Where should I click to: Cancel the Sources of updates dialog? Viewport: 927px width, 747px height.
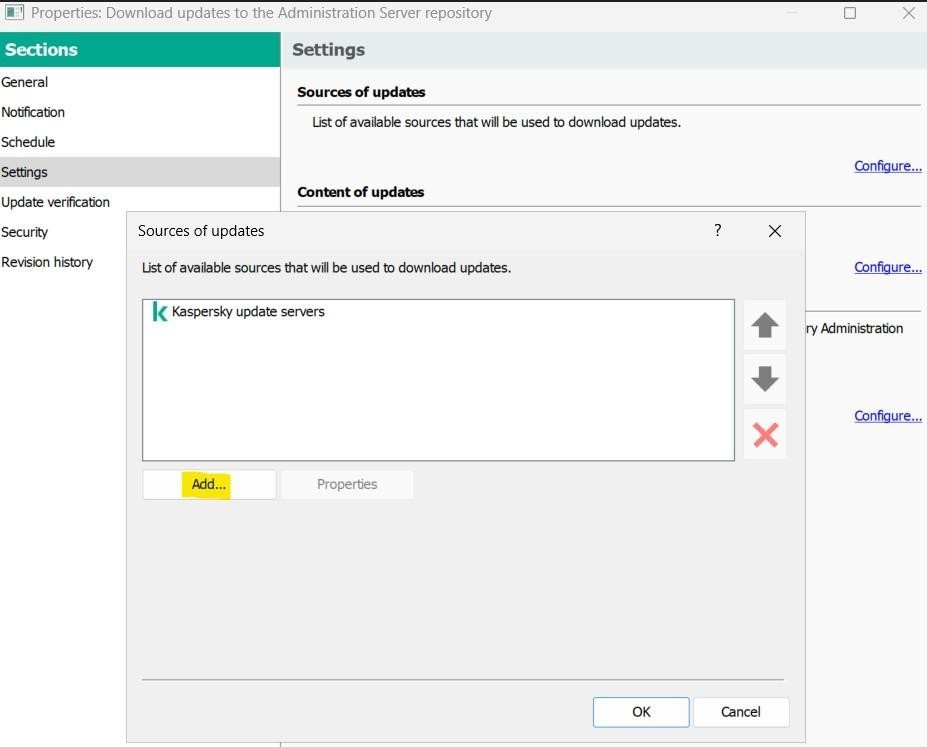741,712
